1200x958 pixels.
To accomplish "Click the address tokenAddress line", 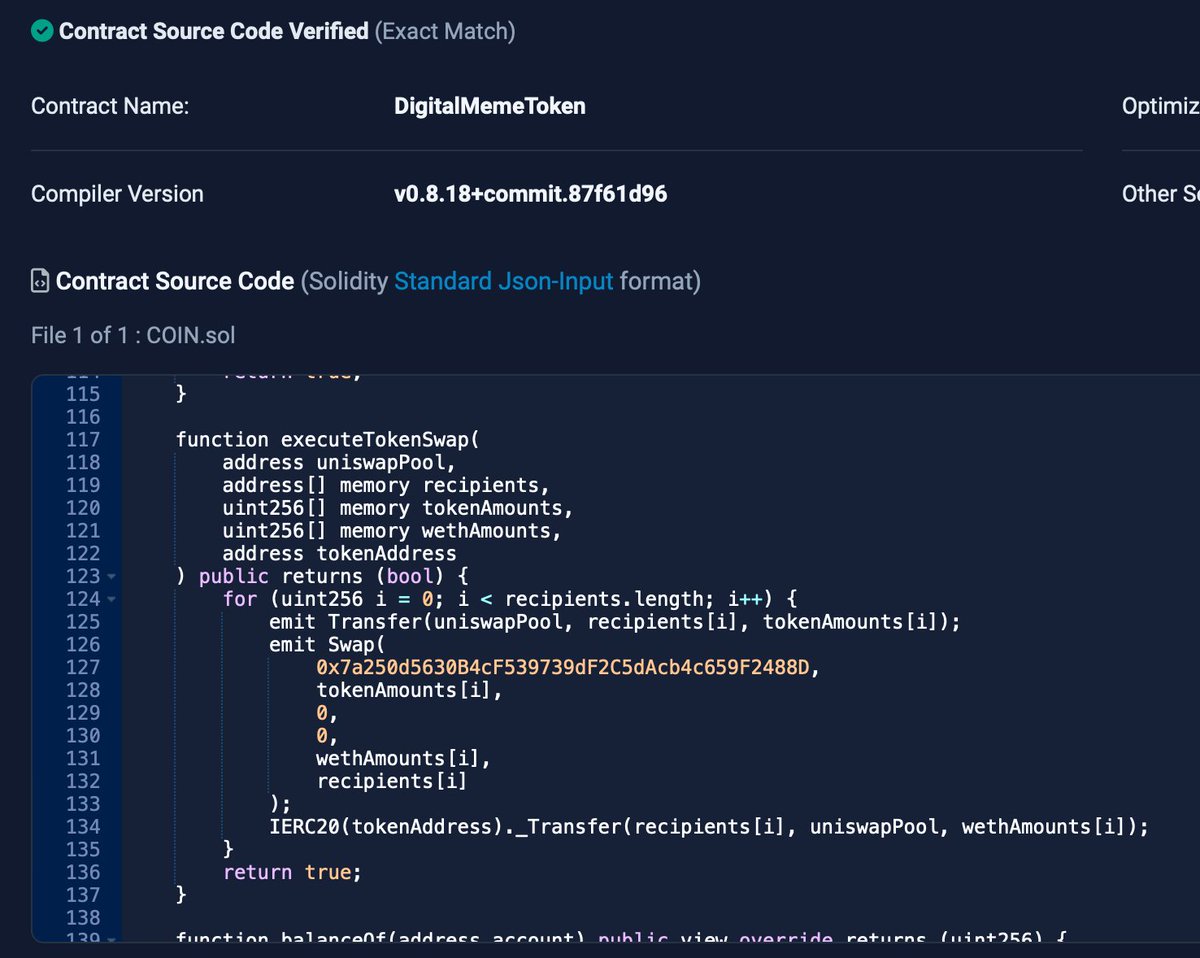I will coord(339,554).
